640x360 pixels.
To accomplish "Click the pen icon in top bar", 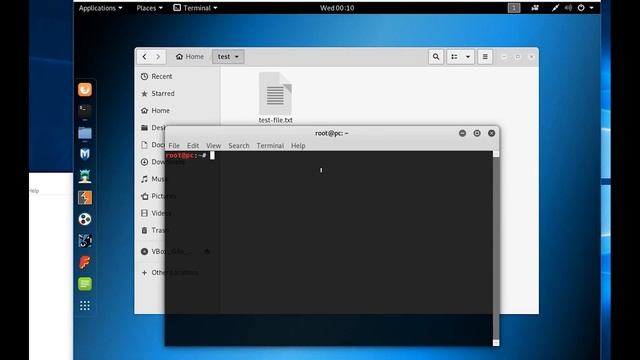I will pos(555,8).
